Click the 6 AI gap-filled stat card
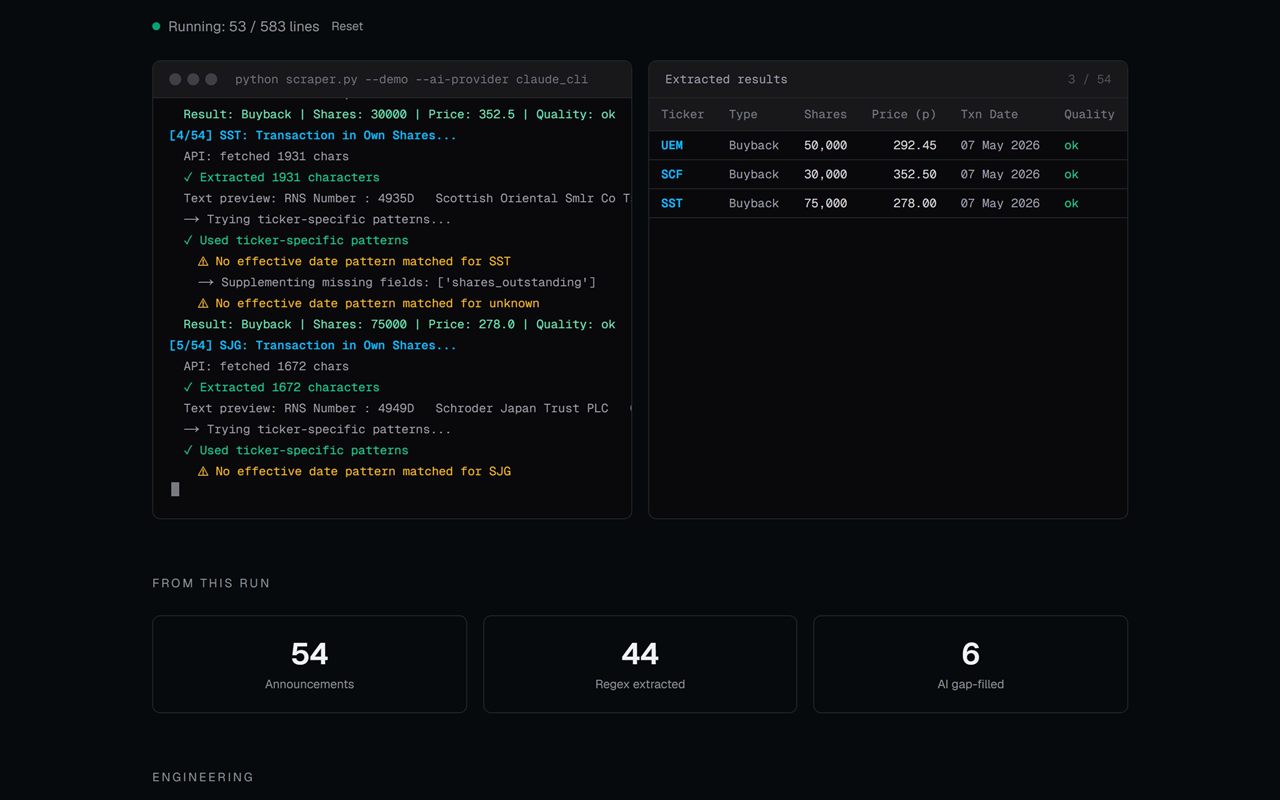 click(x=970, y=664)
